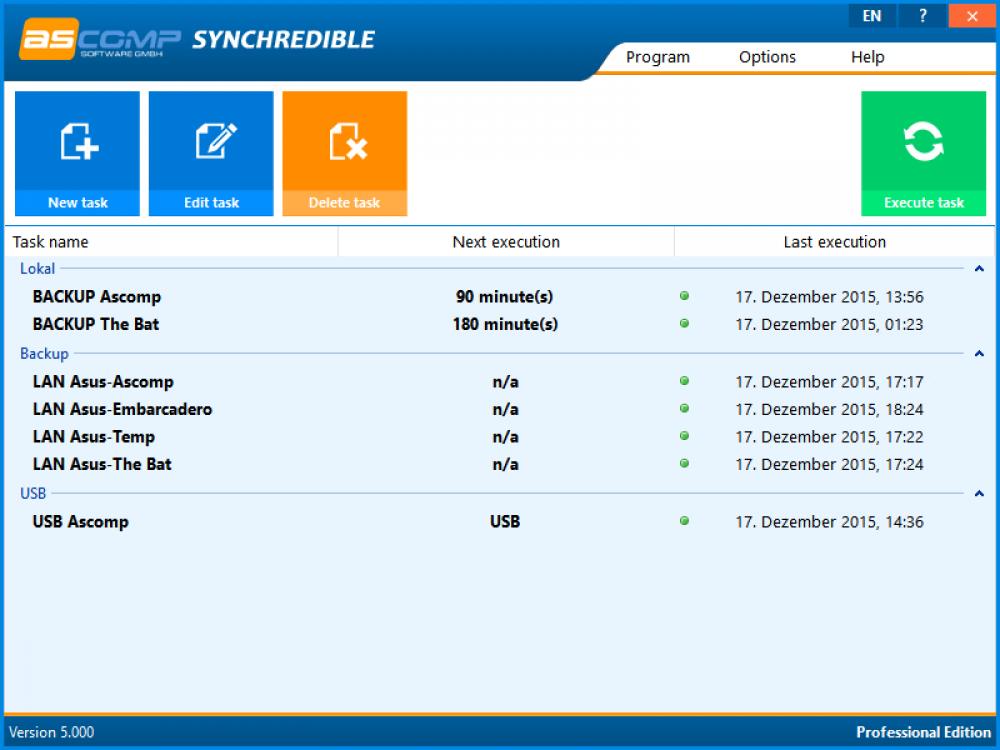Sort tasks by the Next execution column

[507, 241]
